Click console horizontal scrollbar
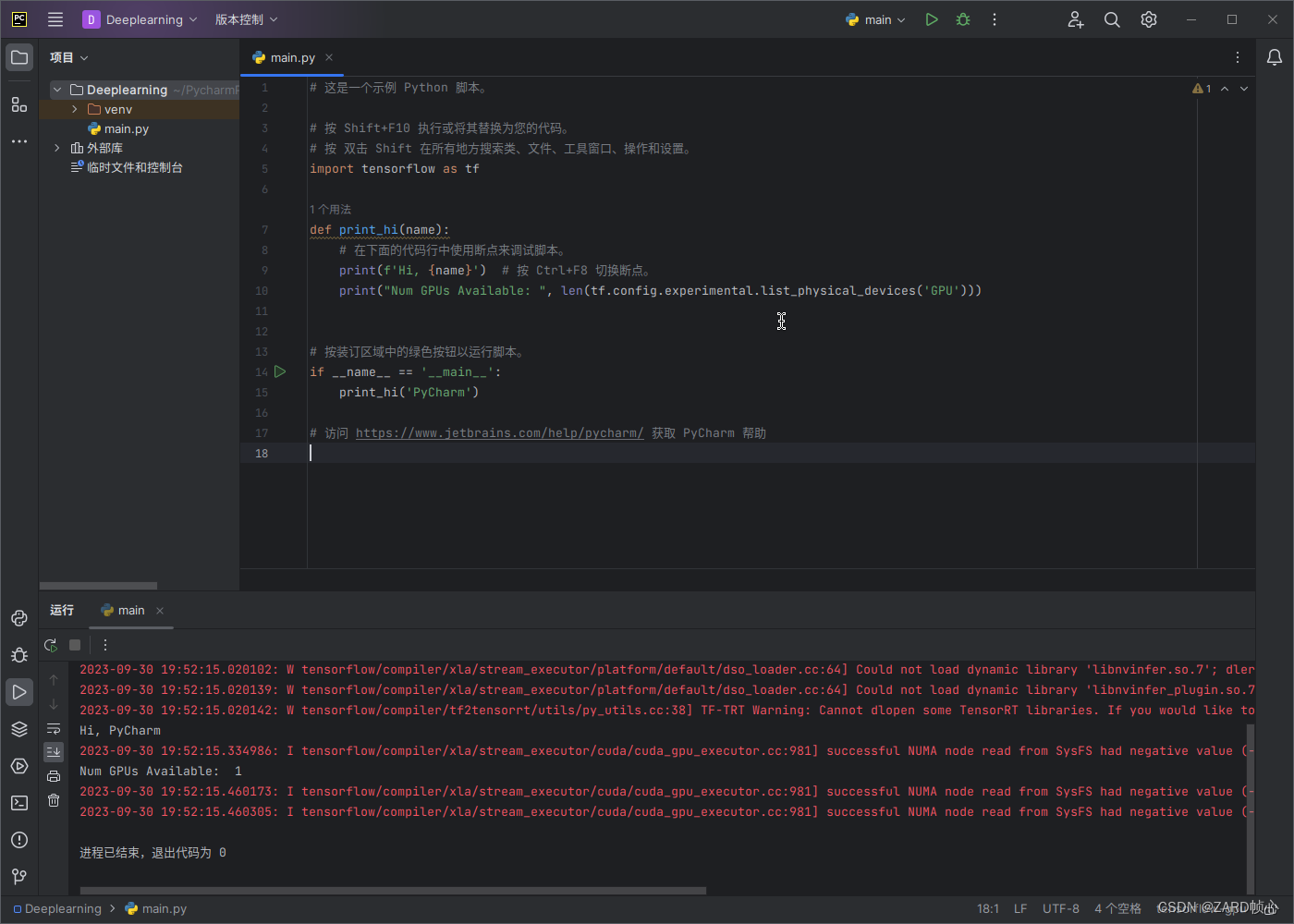1294x924 pixels. 393,891
